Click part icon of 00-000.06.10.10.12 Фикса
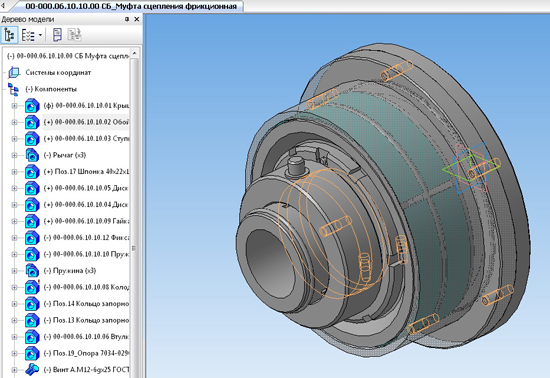Image resolution: width=550 pixels, height=378 pixels. click(x=32, y=238)
